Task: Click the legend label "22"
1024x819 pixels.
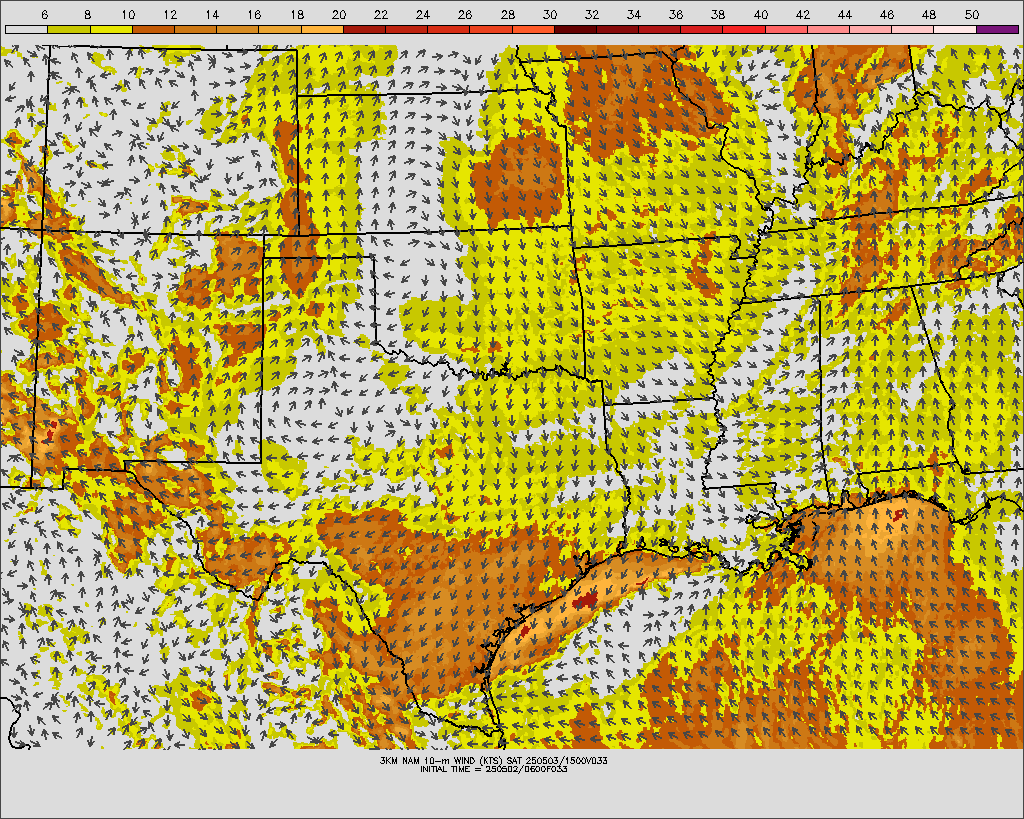Action: (x=381, y=14)
